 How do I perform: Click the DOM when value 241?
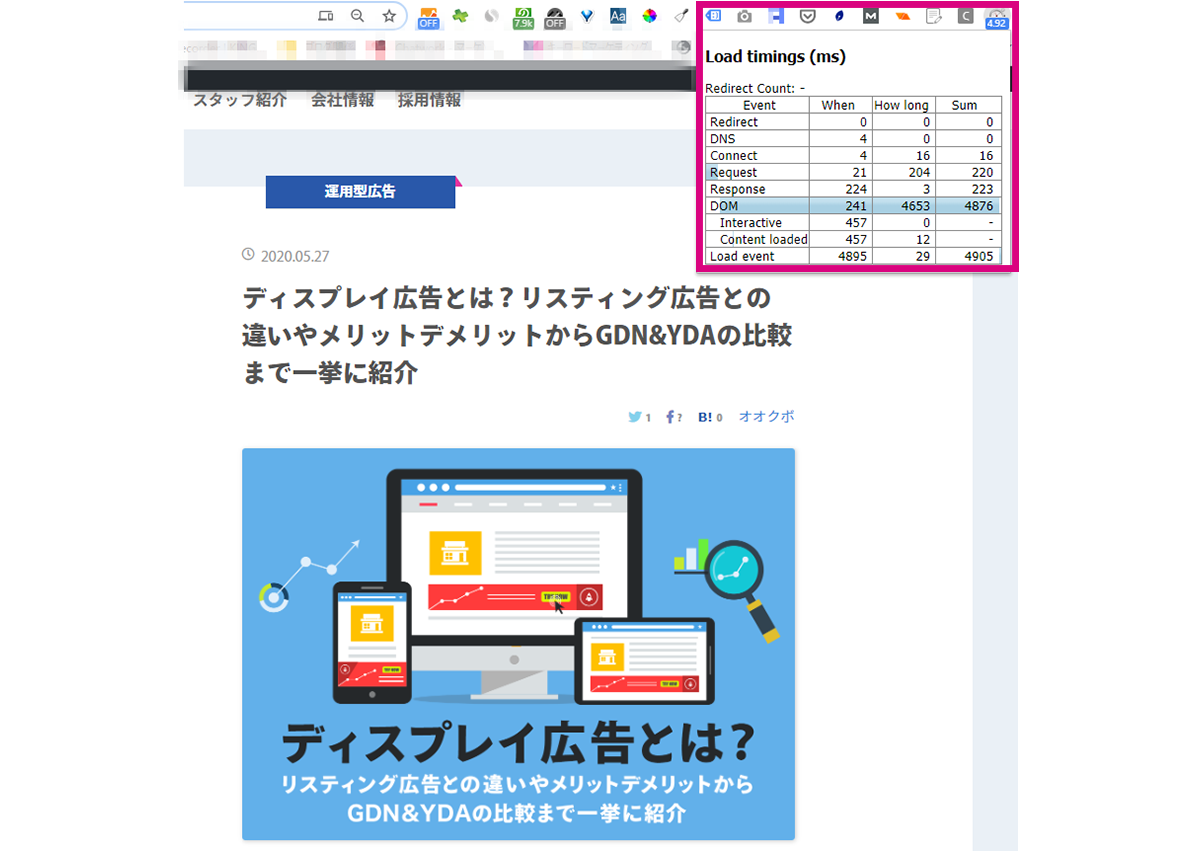[x=856, y=206]
